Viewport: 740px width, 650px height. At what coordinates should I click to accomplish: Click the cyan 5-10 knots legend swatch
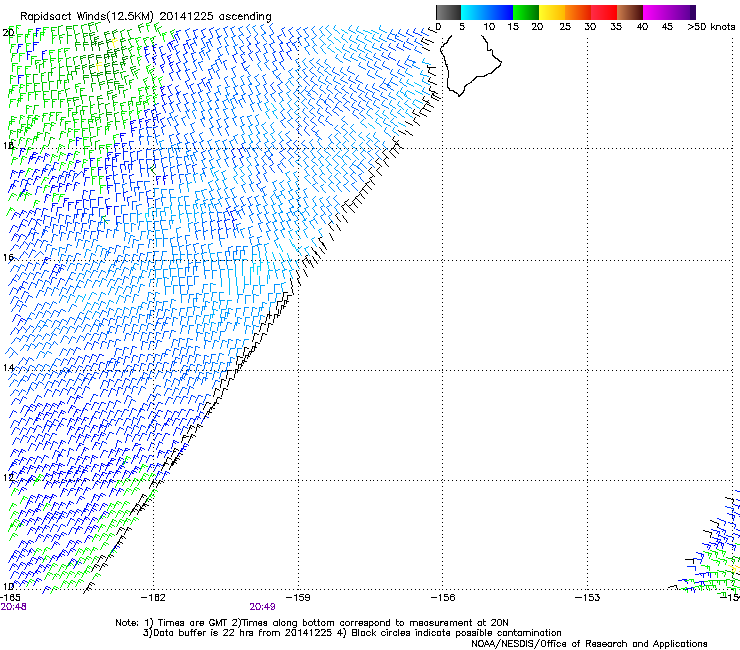(474, 12)
